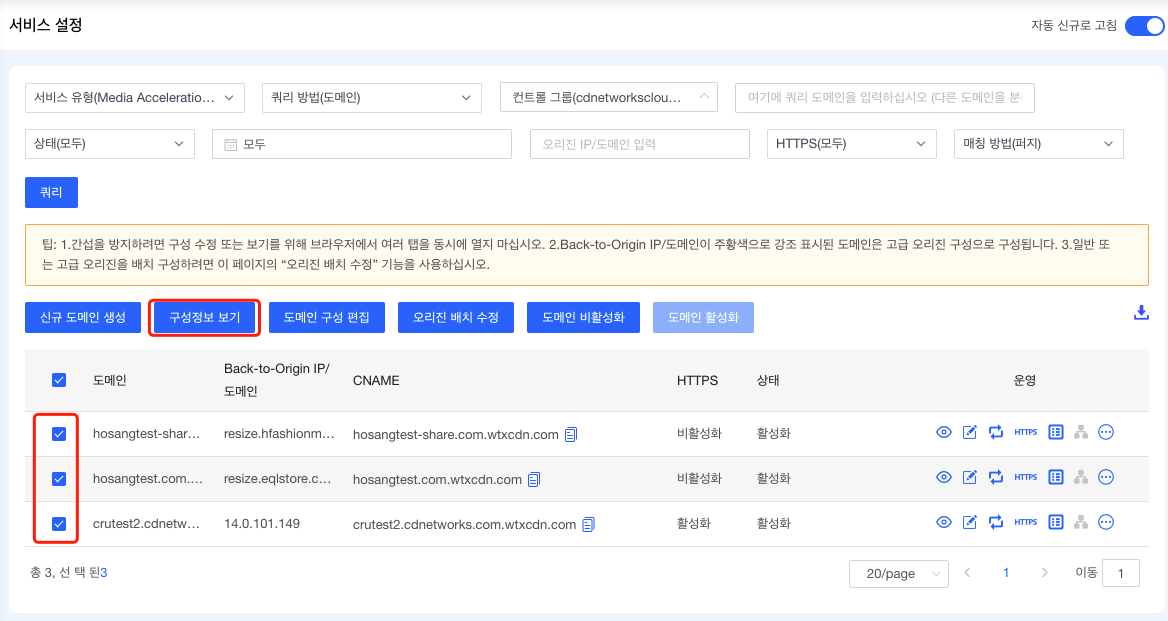
Task: Open the 20/page page size dropdown
Action: (898, 573)
